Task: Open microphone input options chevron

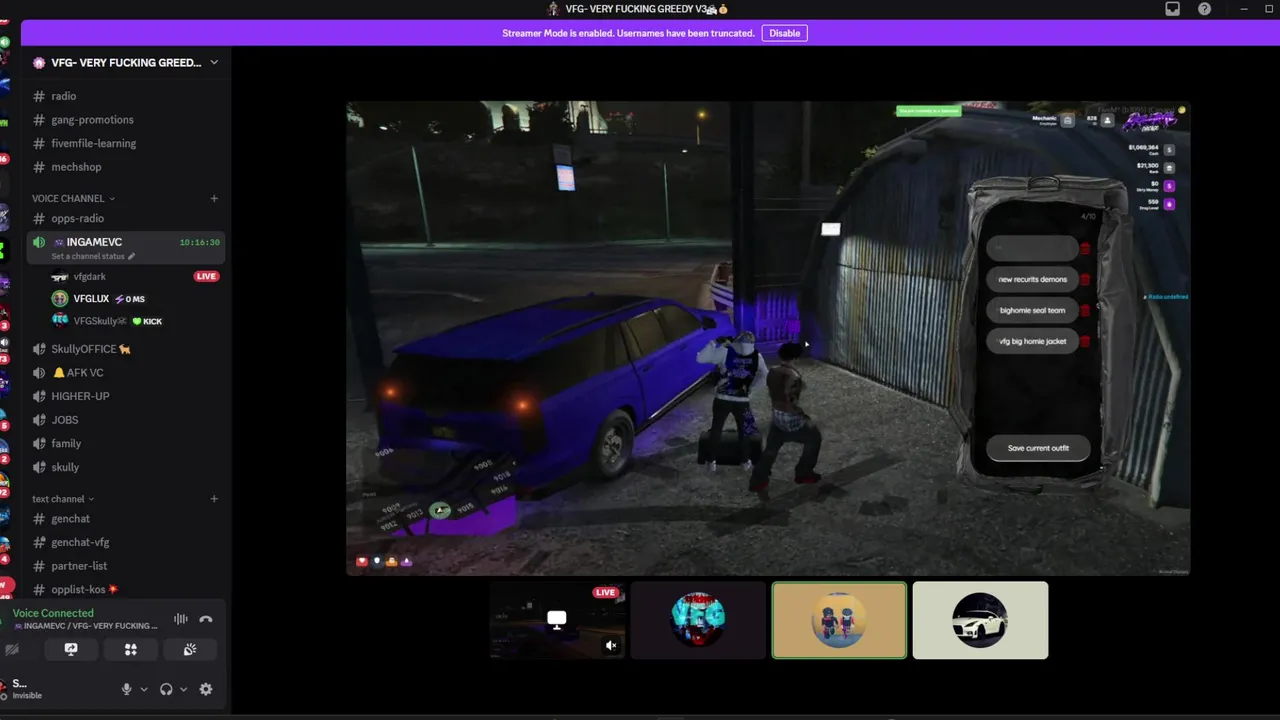Action: 144,689
